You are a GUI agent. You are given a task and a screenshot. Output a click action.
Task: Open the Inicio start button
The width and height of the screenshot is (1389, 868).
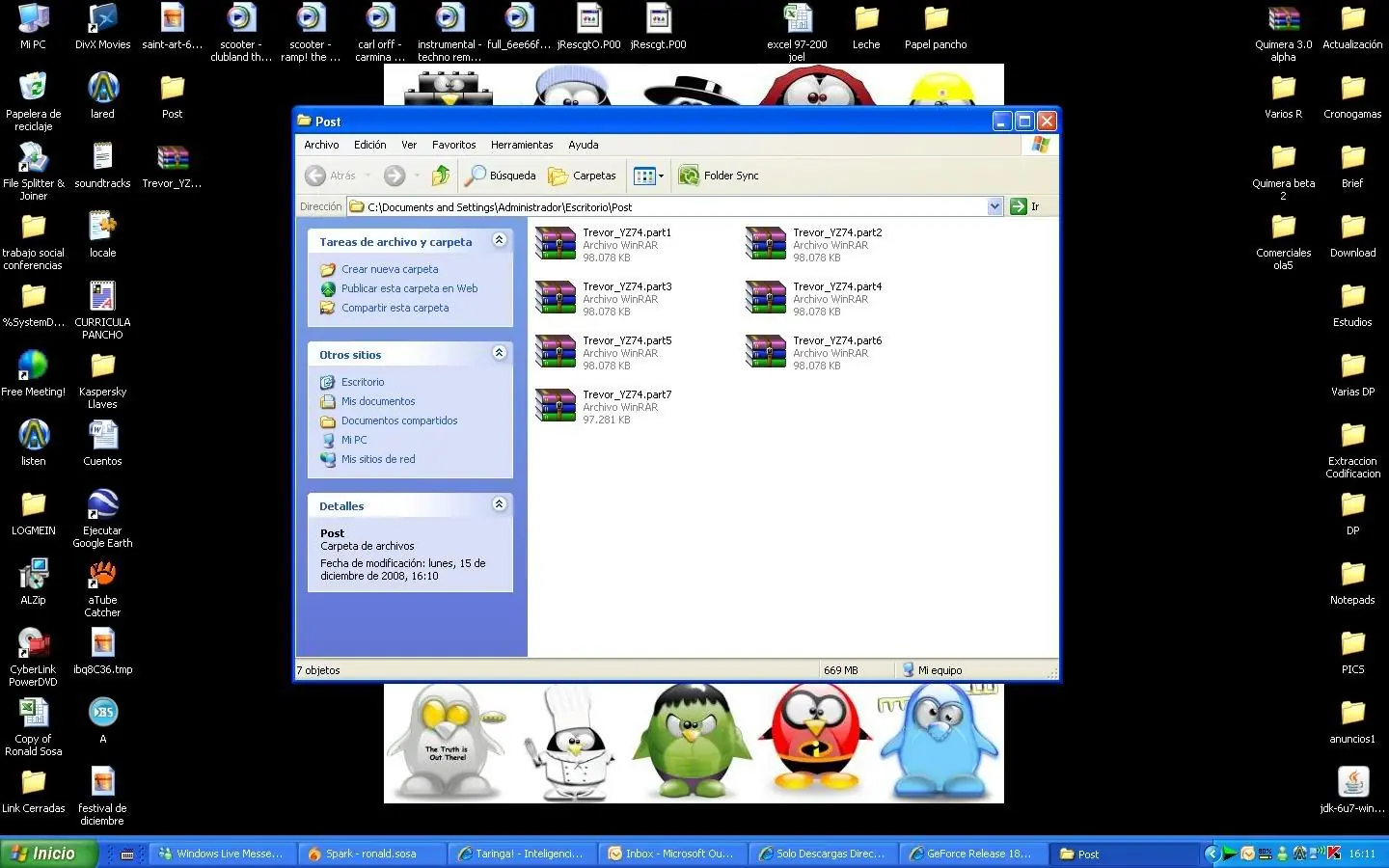pos(49,854)
